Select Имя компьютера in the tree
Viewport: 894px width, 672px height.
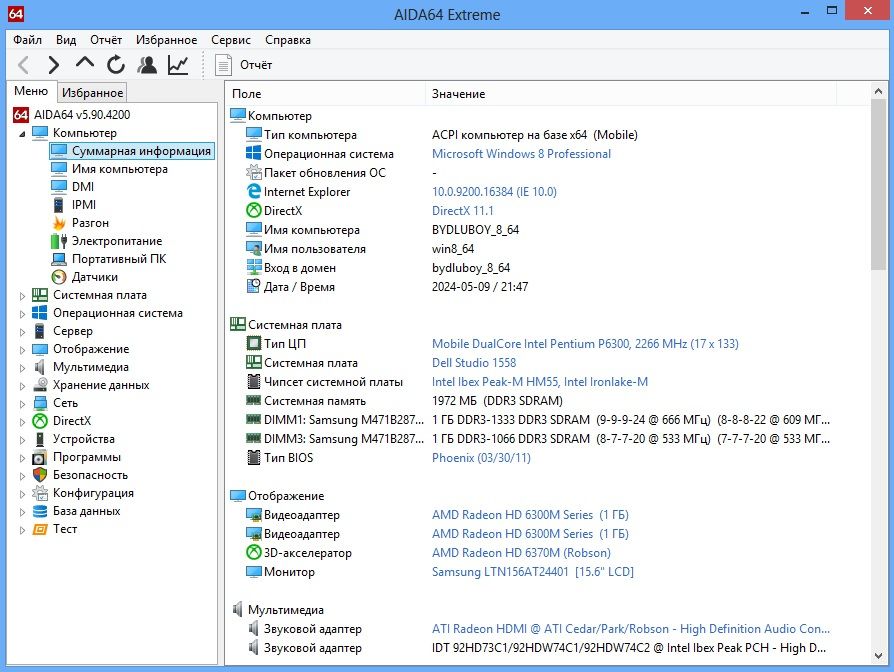click(x=120, y=169)
